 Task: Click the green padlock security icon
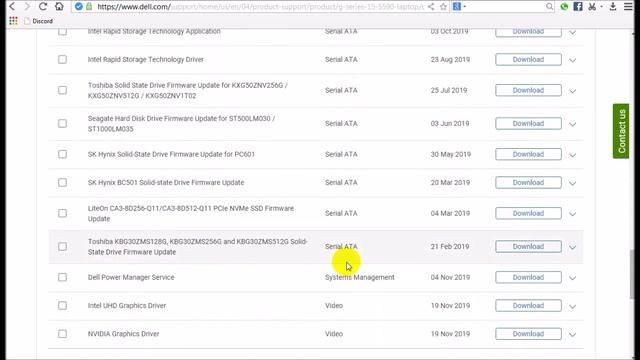click(x=89, y=7)
